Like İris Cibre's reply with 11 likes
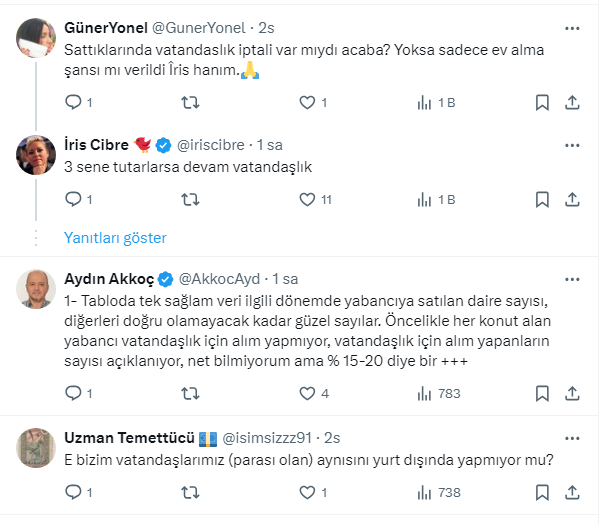This screenshot has width=611, height=524. 308,200
